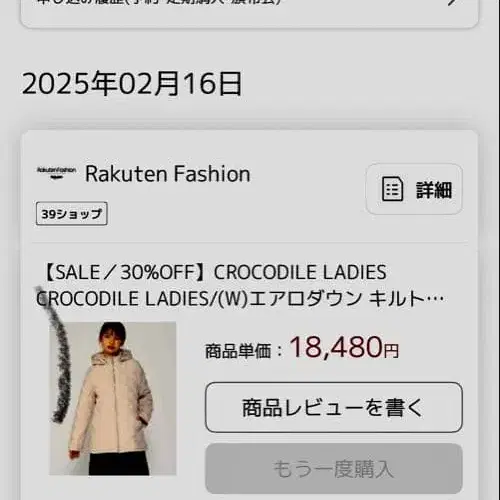Open the Rakuten Fashion shop name link
The image size is (500, 500).
(x=168, y=174)
